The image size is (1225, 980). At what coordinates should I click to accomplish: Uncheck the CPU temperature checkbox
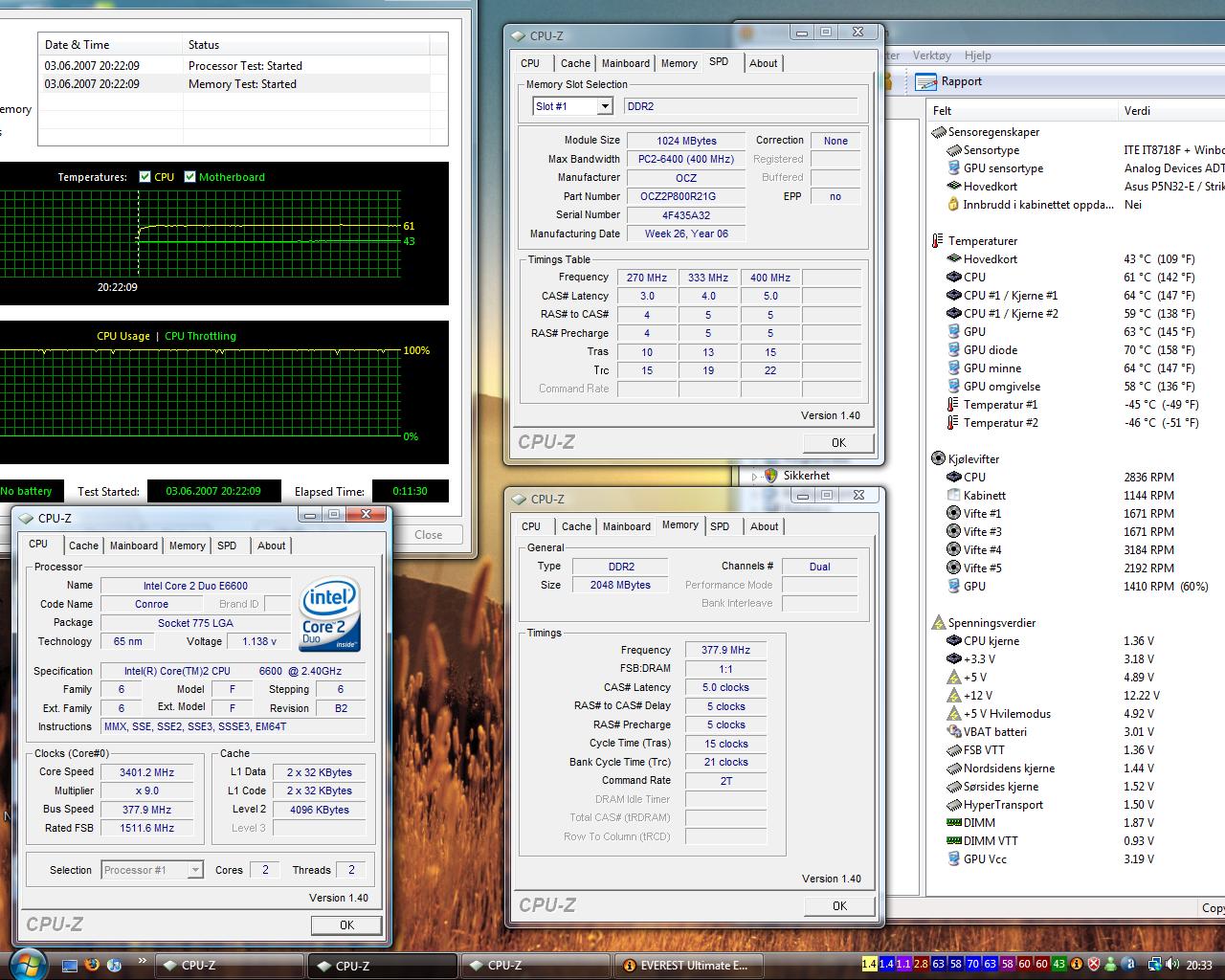coord(145,177)
